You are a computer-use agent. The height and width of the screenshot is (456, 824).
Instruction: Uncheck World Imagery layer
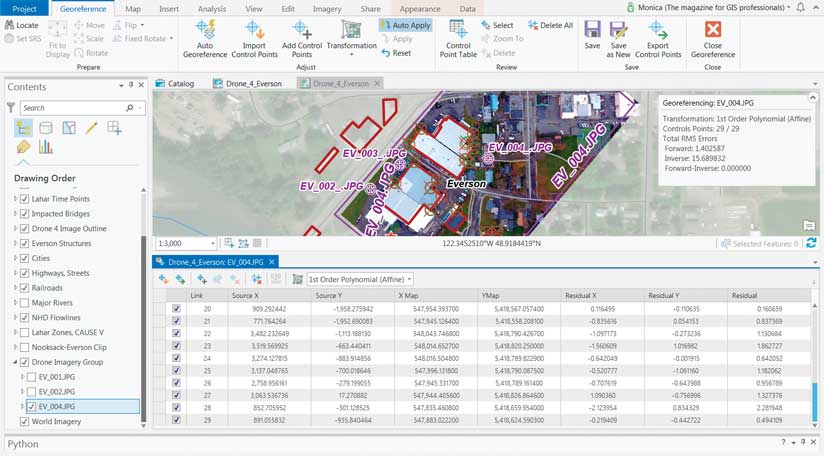pos(24,421)
